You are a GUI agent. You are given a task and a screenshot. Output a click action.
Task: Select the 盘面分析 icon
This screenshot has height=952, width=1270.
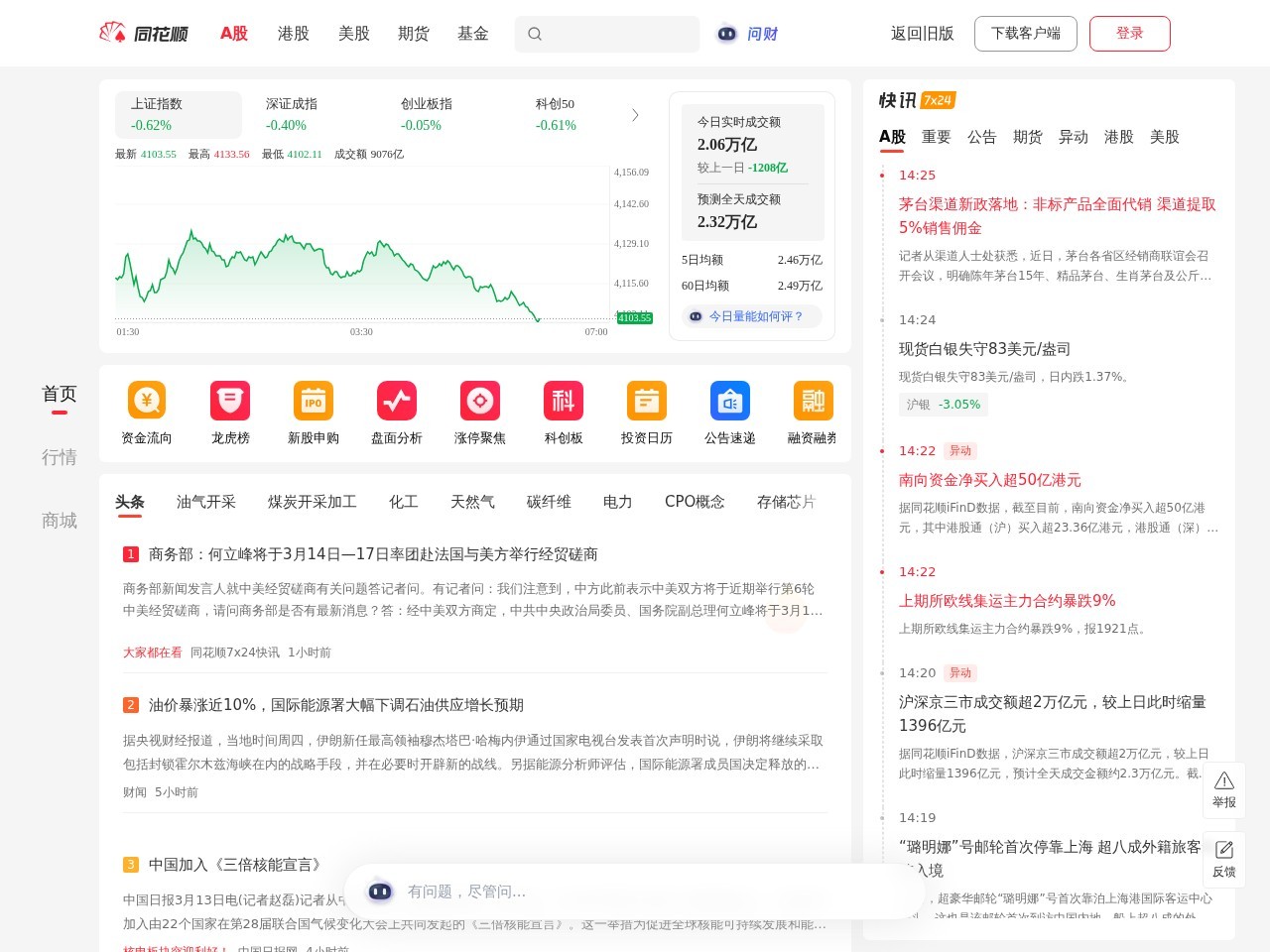pos(396,412)
